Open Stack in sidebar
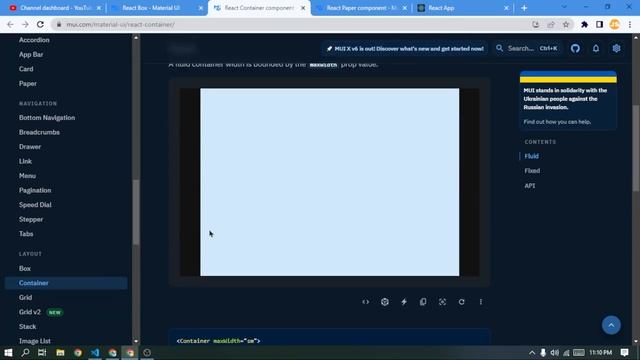This screenshot has height=360, width=640. click(x=27, y=327)
